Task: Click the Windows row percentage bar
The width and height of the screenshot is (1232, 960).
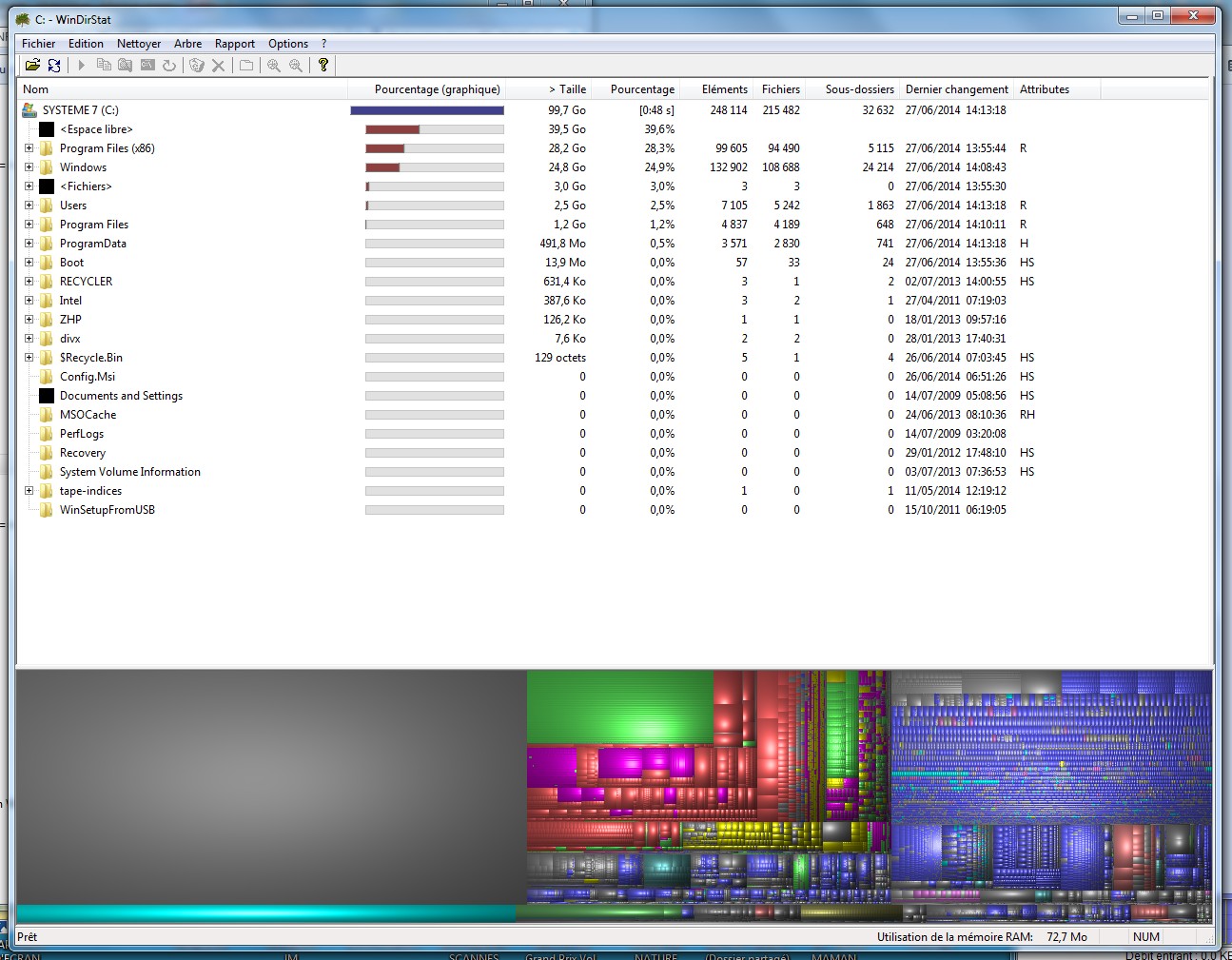Action: pos(435,167)
